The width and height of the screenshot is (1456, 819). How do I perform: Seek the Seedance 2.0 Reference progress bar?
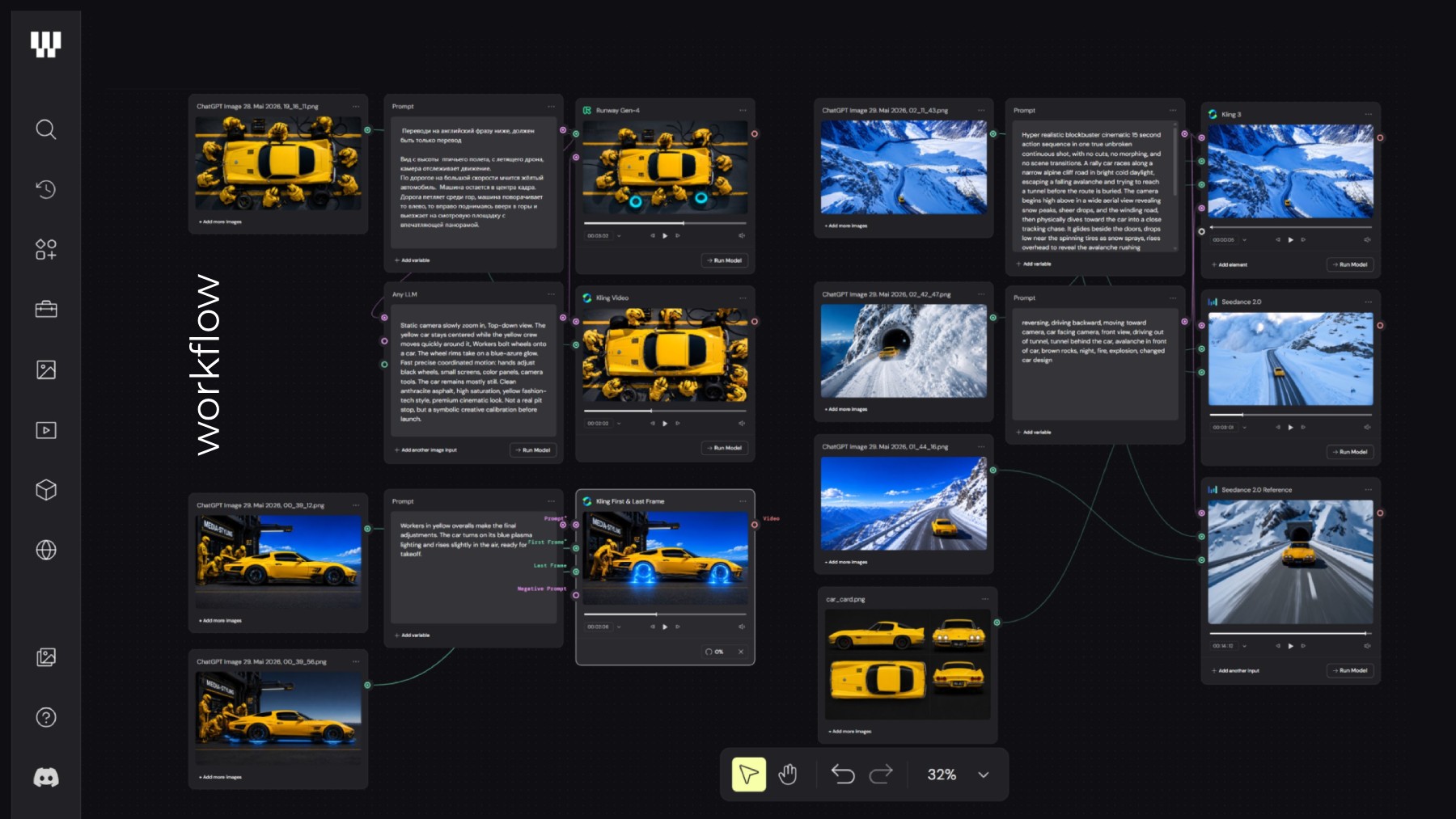coord(1290,633)
